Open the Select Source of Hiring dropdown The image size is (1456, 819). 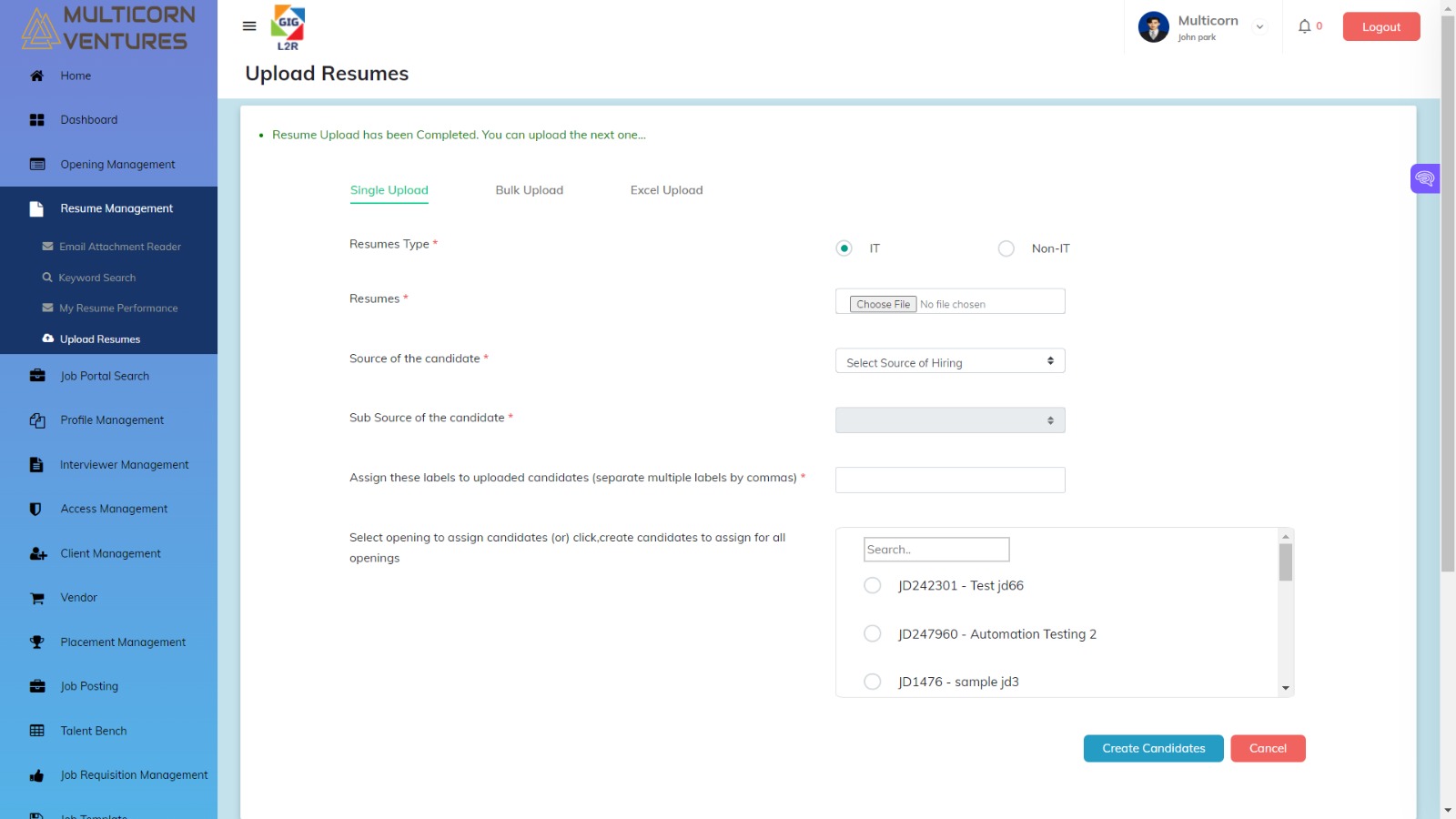coord(949,361)
